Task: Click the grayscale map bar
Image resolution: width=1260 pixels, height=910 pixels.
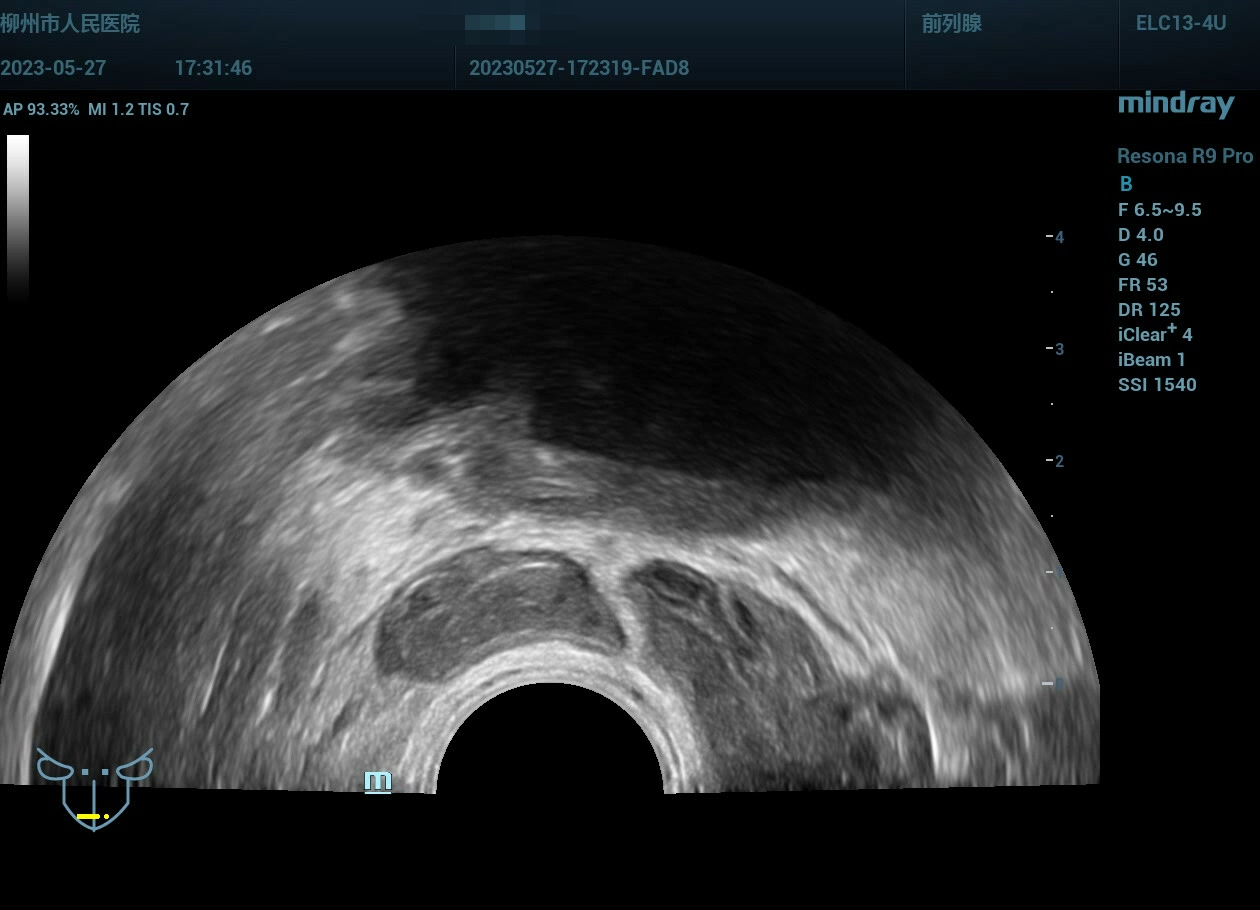Action: pyautogui.click(x=18, y=215)
